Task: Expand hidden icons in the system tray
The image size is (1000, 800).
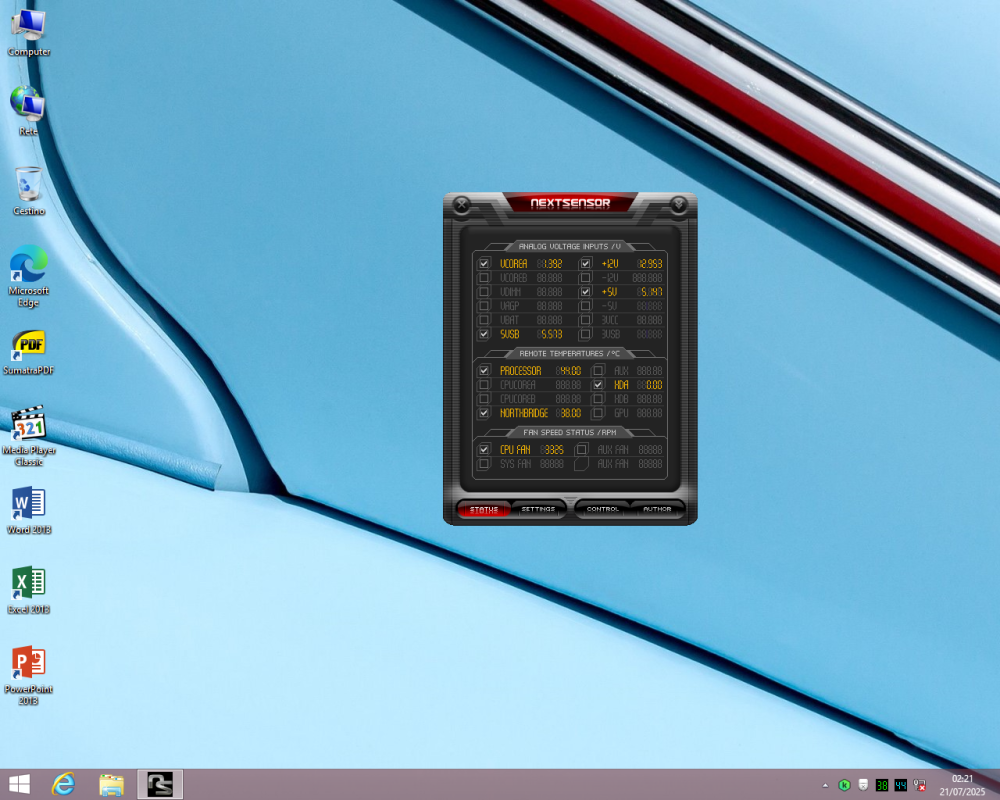Action: pos(827,785)
